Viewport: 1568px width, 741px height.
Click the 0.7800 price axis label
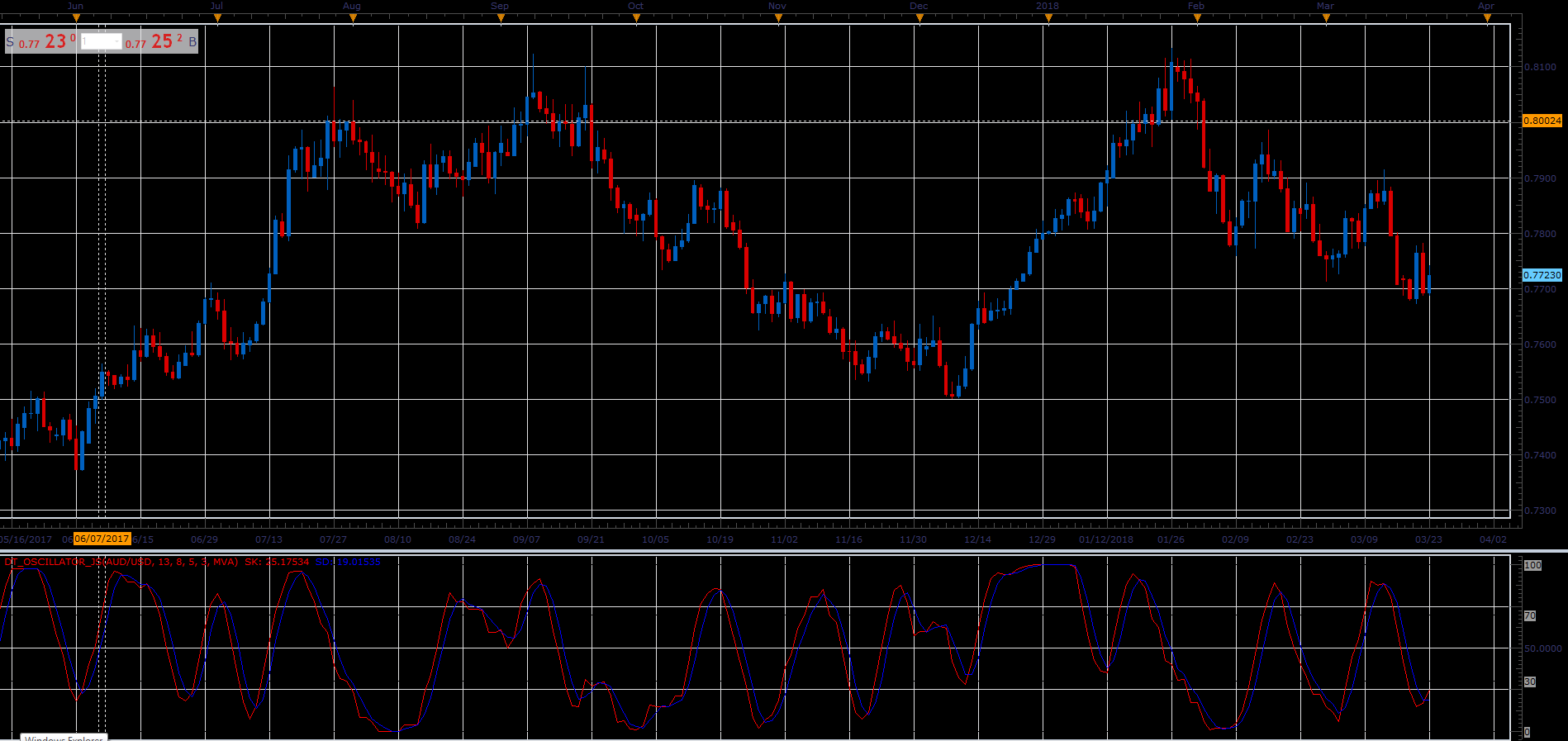(x=1540, y=234)
